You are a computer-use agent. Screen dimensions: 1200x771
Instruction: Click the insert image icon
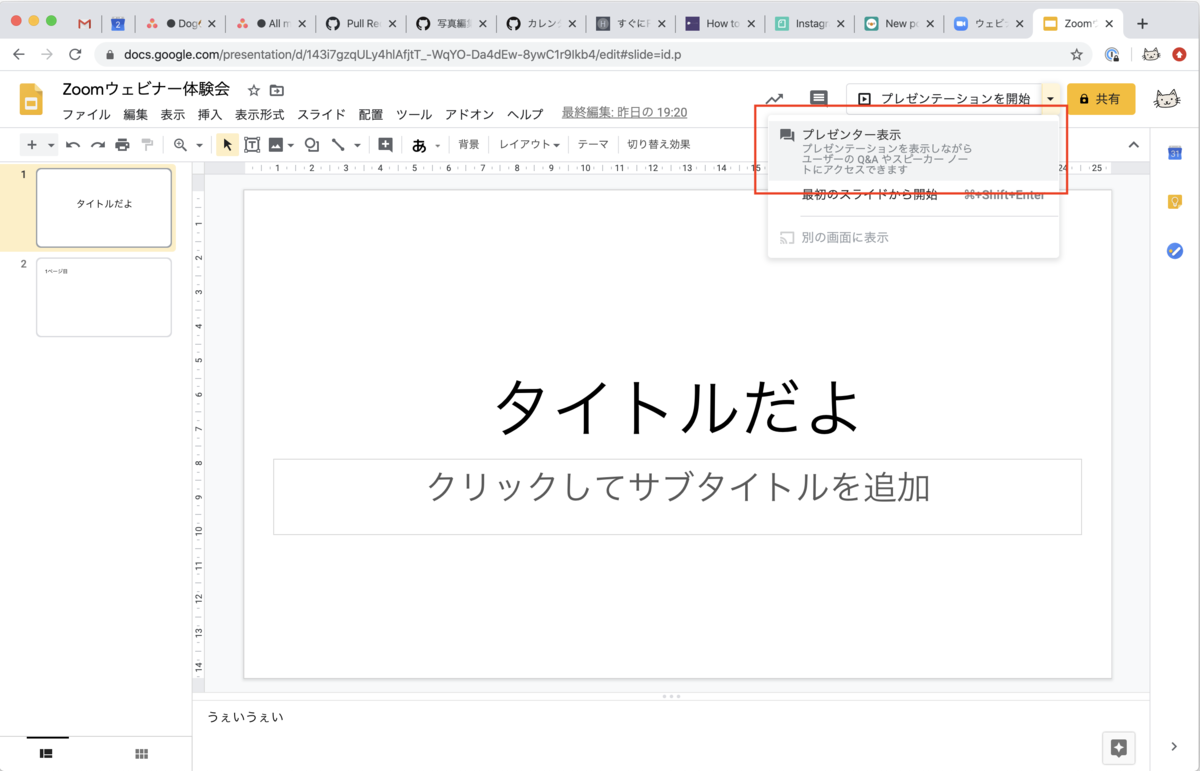pyautogui.click(x=275, y=145)
